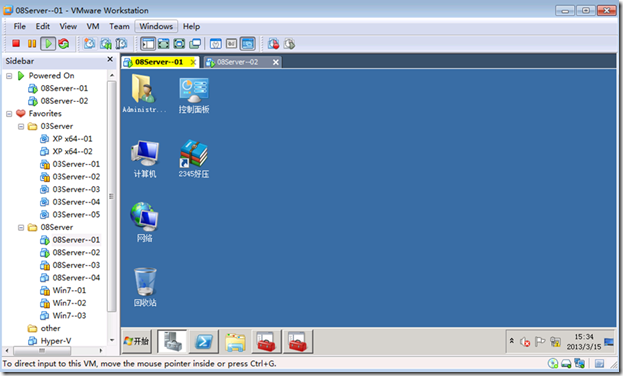Collapse the Powered On tree group
The image size is (623, 376).
click(9, 76)
